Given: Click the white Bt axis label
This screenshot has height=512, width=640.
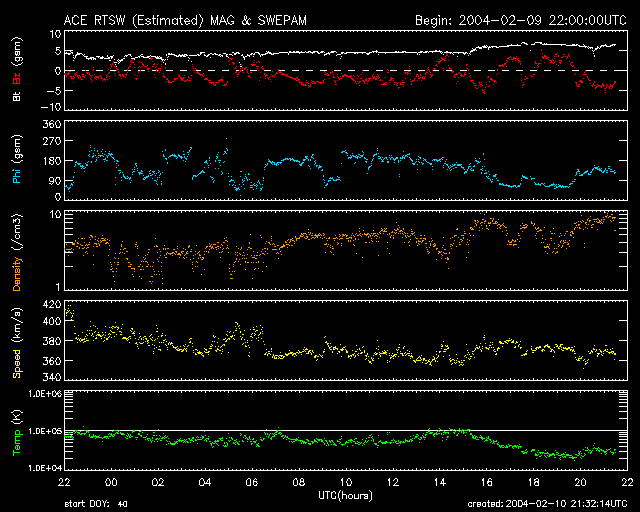Looking at the screenshot, I should [x=17, y=98].
